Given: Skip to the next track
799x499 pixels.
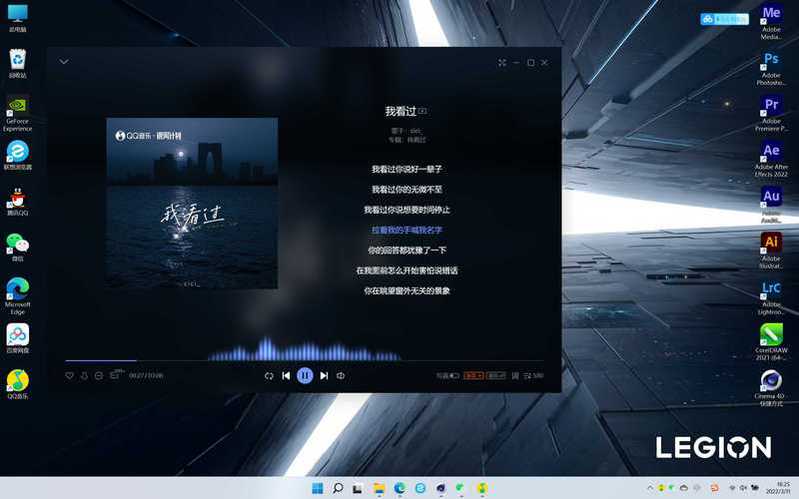Looking at the screenshot, I should (324, 376).
